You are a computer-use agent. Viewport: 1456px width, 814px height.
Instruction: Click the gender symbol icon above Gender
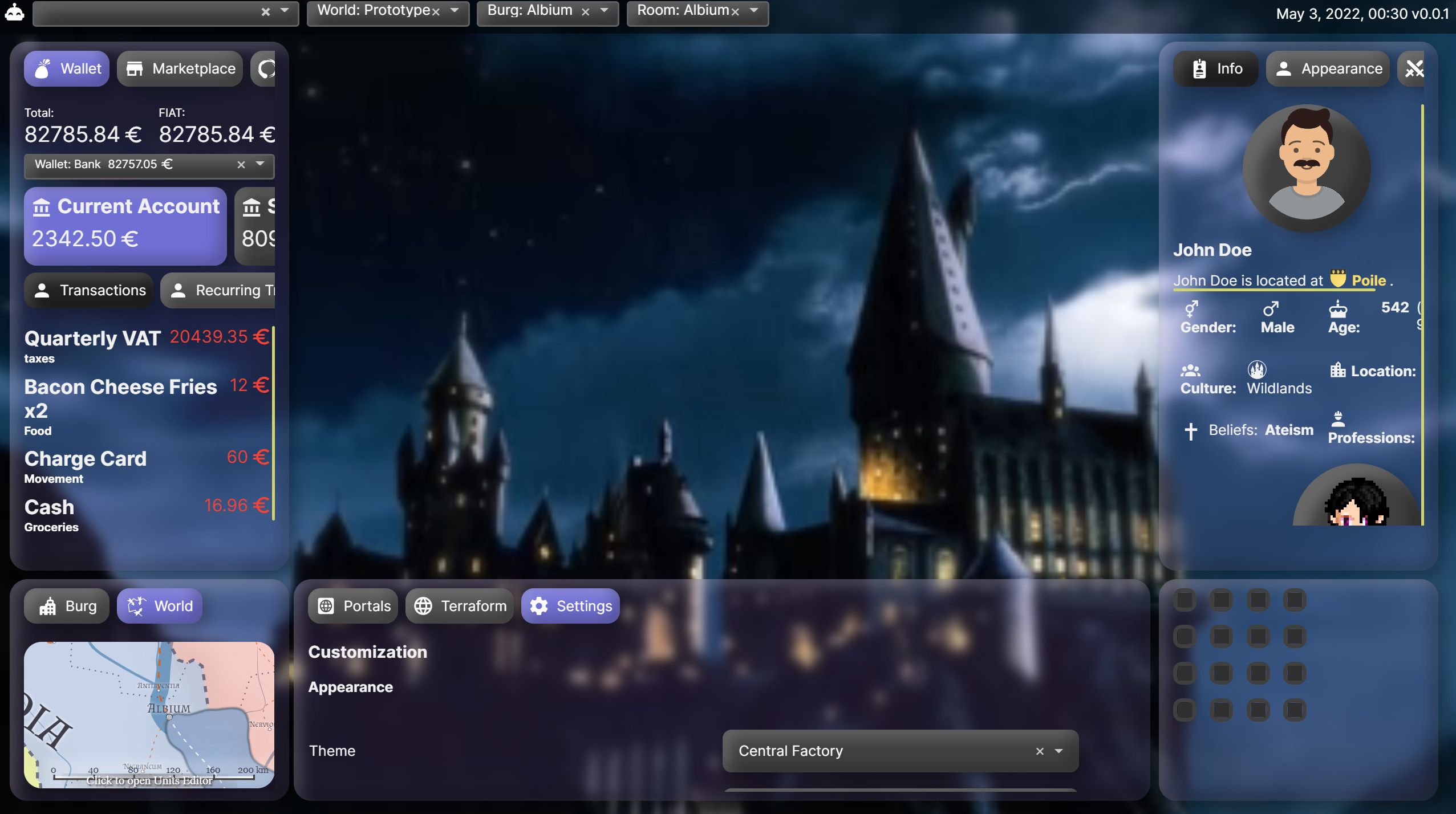click(x=1191, y=310)
